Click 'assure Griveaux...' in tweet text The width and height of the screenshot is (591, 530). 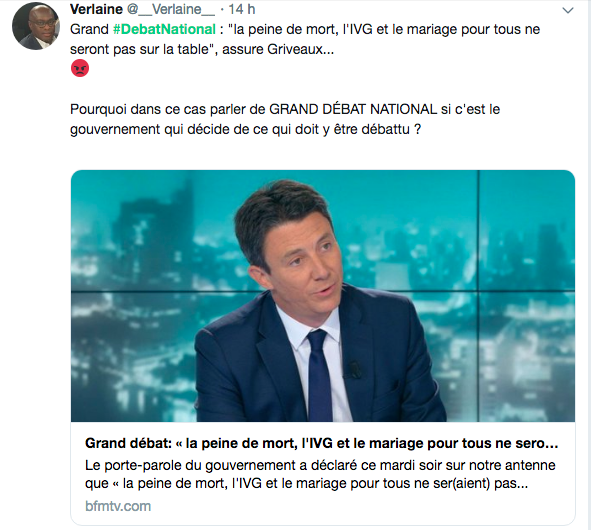278,49
